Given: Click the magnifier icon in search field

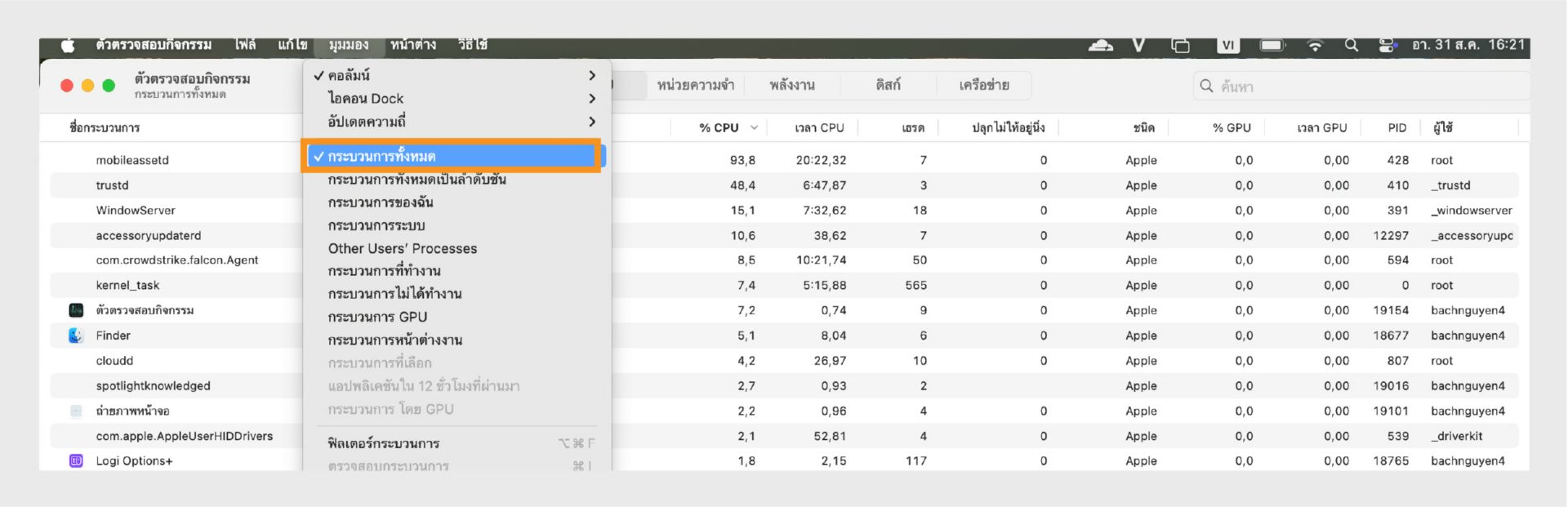Looking at the screenshot, I should pyautogui.click(x=1206, y=86).
